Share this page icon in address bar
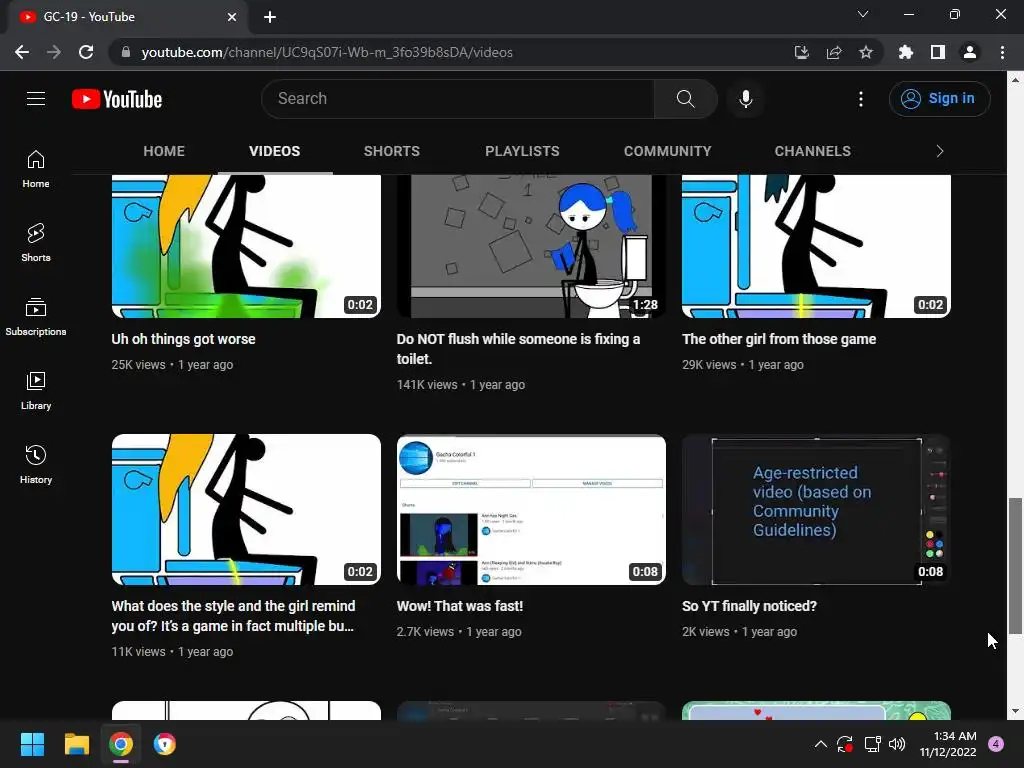The height and width of the screenshot is (768, 1024). tap(834, 52)
